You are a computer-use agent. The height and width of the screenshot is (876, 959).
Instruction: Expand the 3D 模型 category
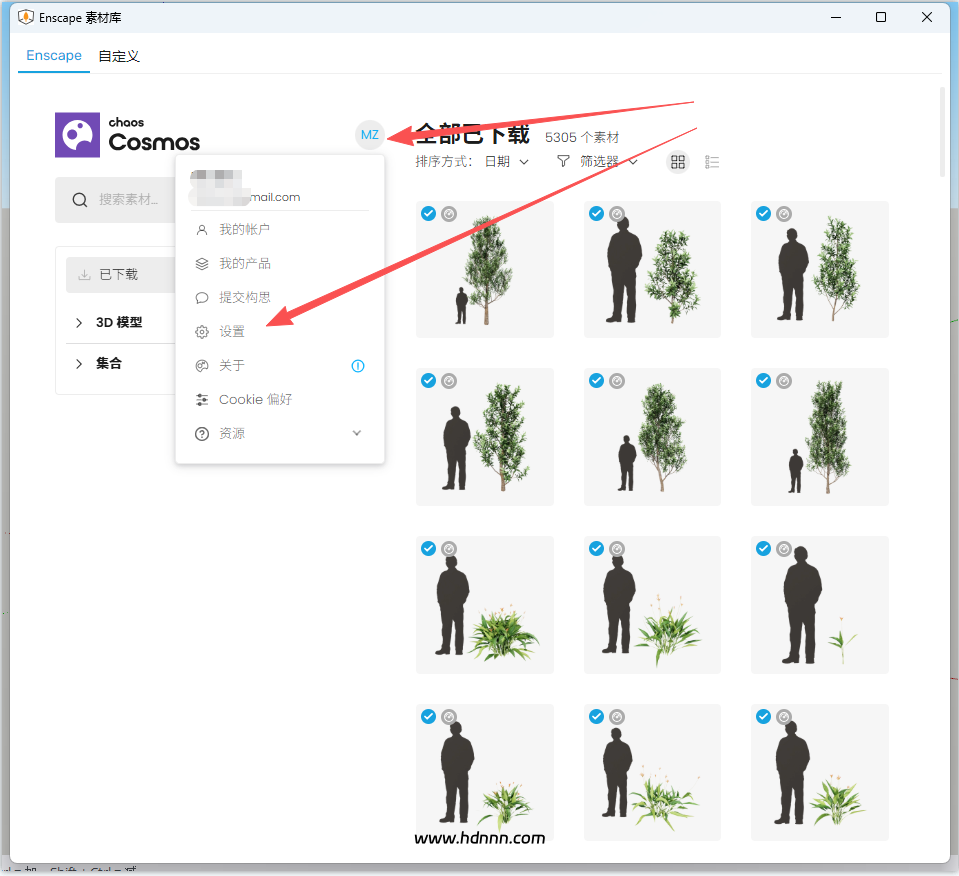pos(79,323)
